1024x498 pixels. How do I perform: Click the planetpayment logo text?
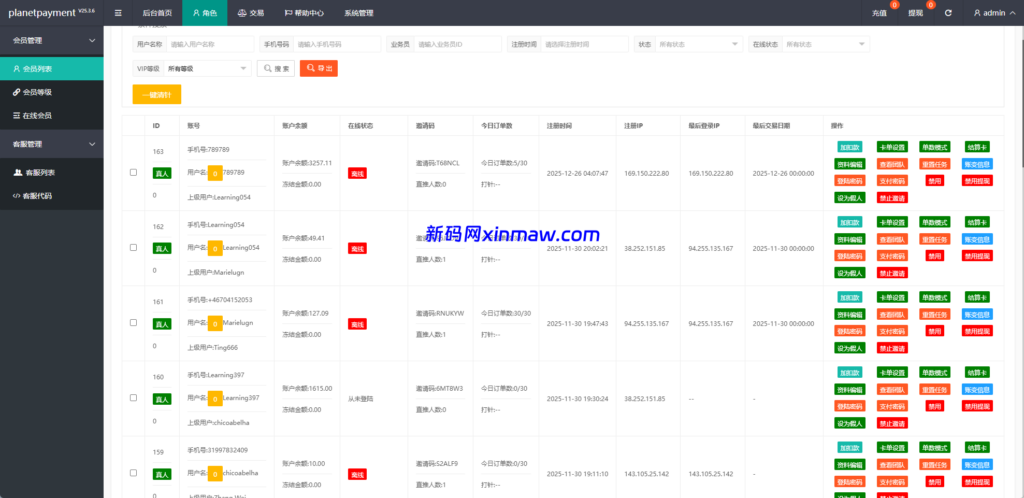[42, 13]
